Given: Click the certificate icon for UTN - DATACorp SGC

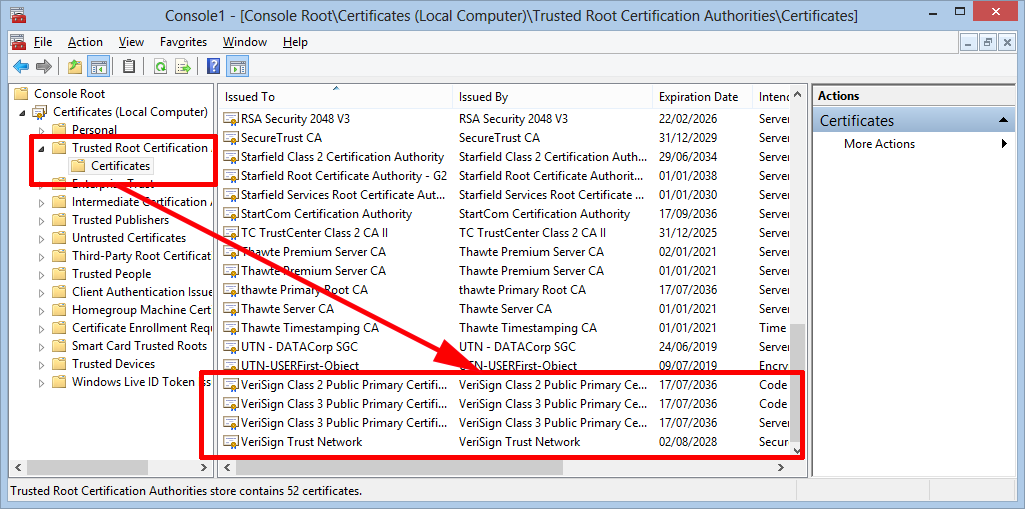Looking at the screenshot, I should click(231, 346).
